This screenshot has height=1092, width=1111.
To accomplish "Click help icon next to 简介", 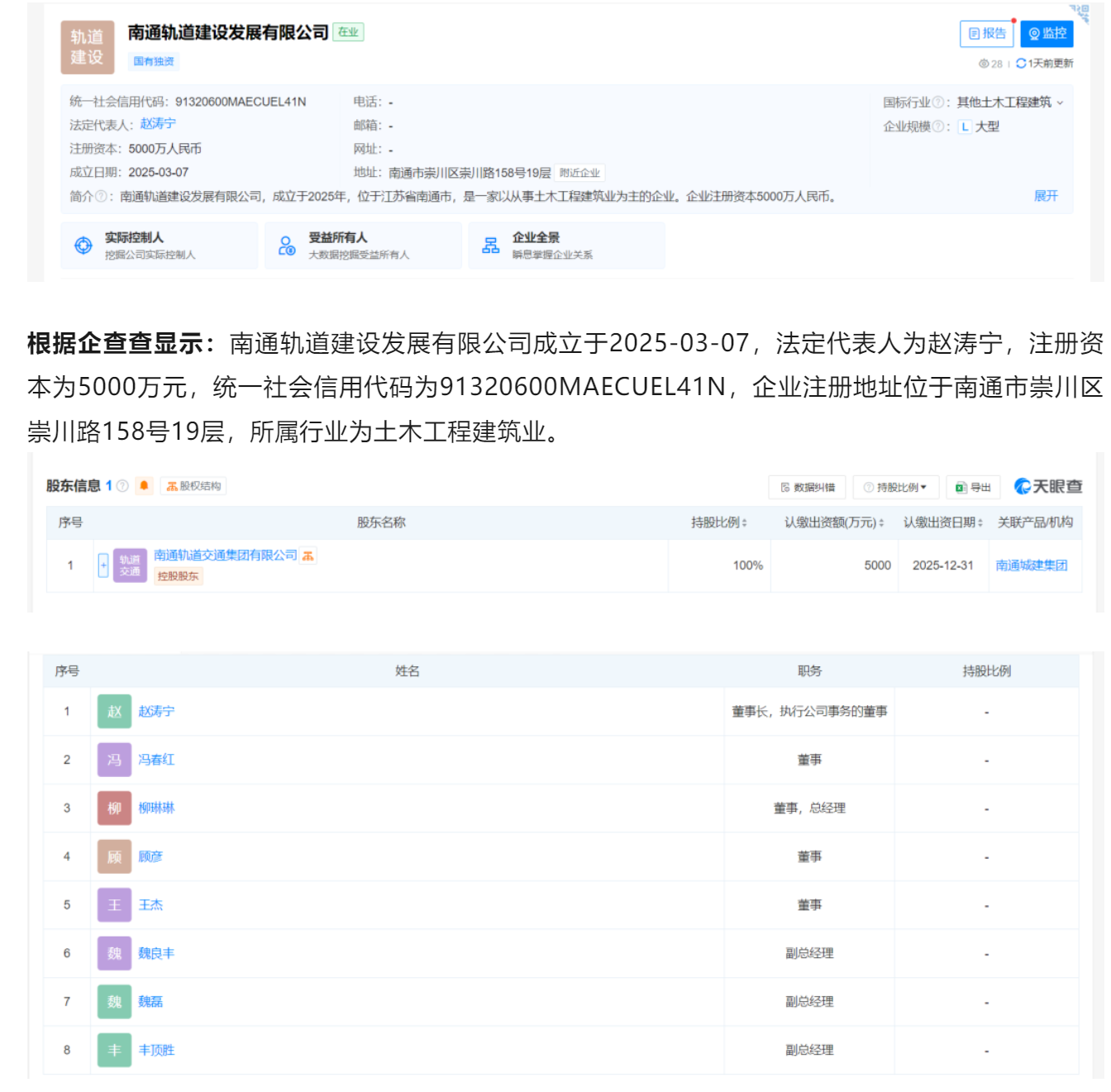I will pyautogui.click(x=101, y=196).
